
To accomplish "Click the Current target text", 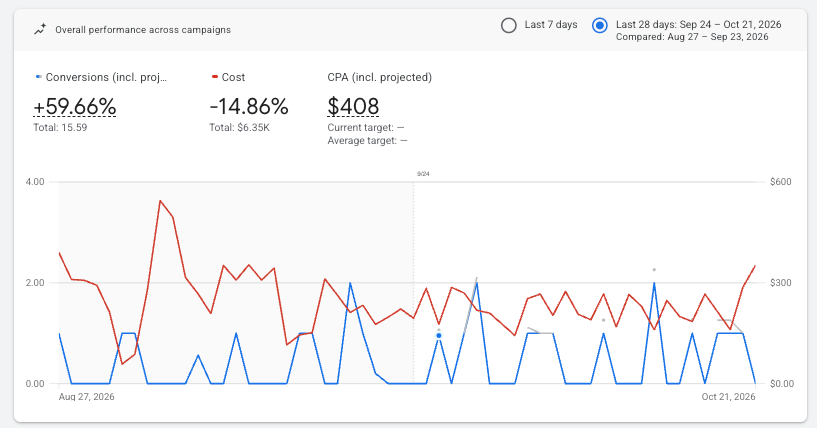I will 366,128.
